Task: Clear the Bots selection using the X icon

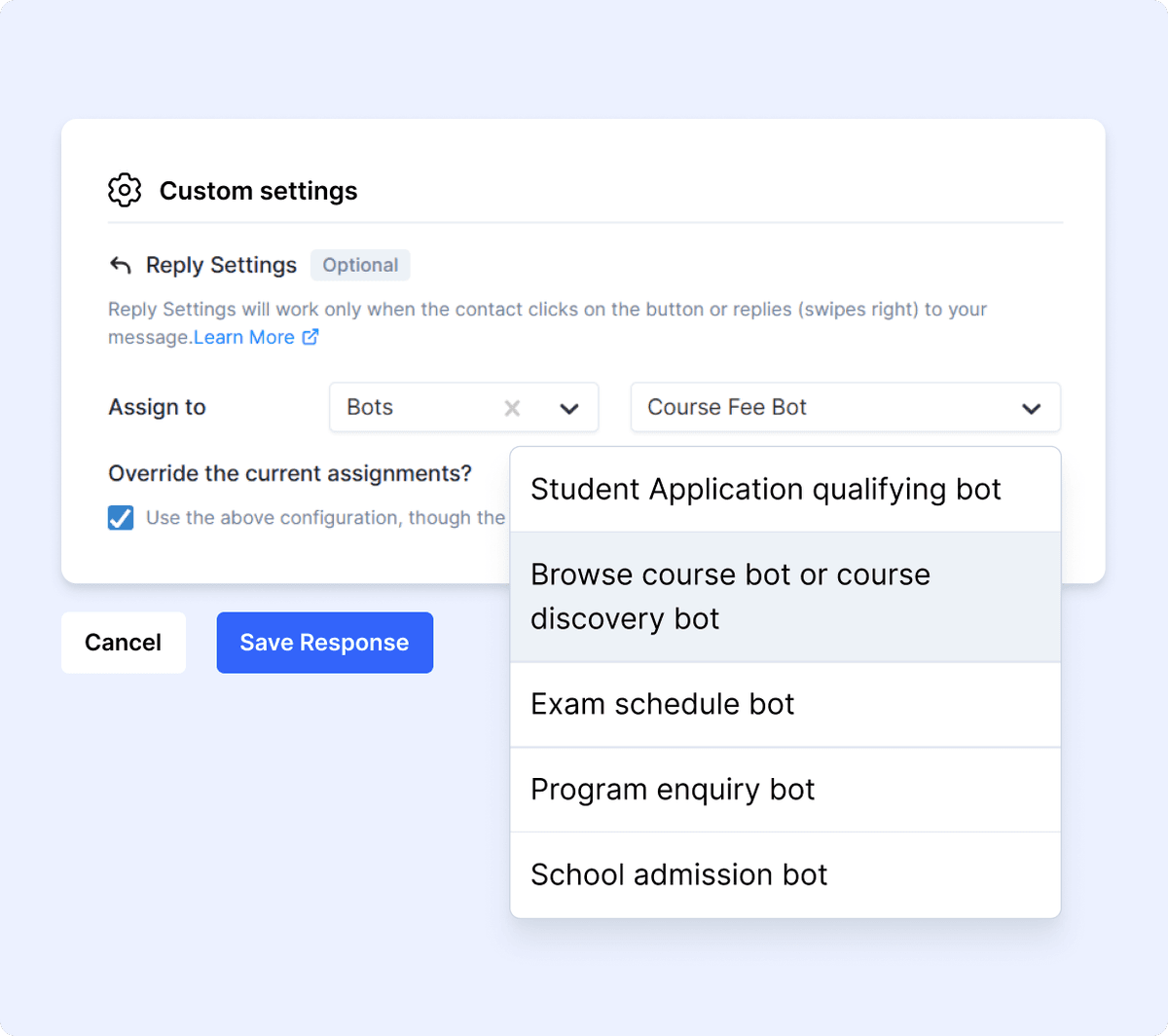Action: click(512, 407)
